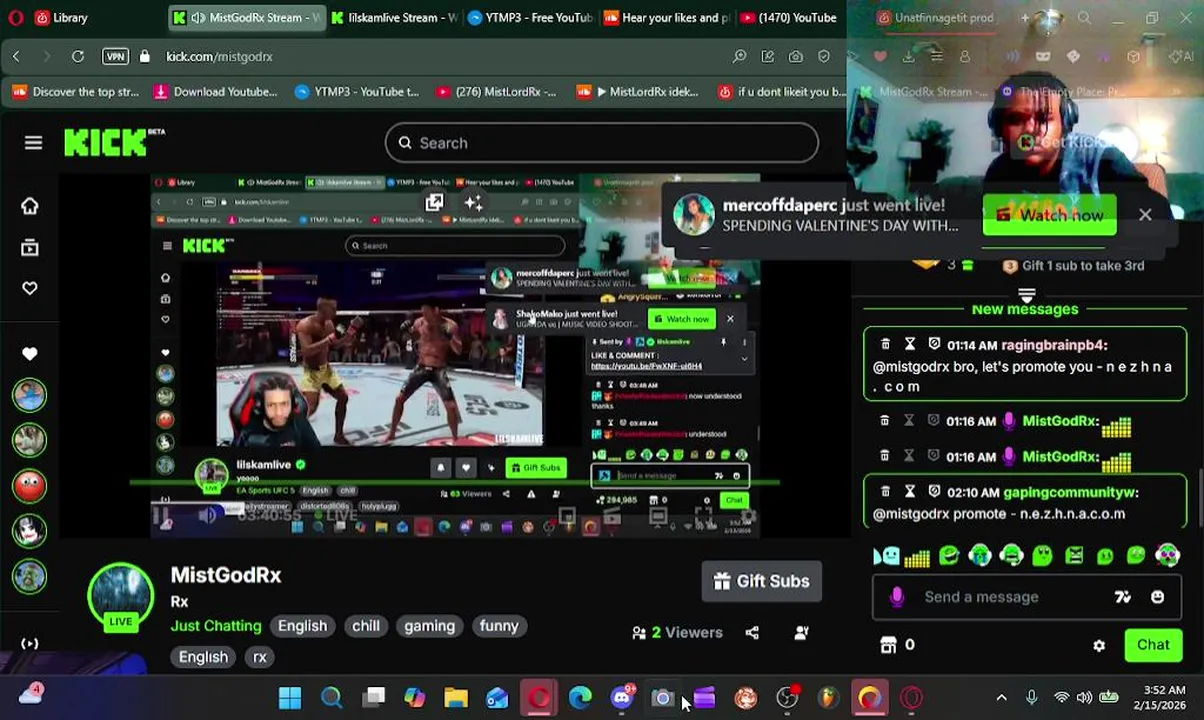Ban ragingbrainpb4 using the shield icon

coord(934,344)
